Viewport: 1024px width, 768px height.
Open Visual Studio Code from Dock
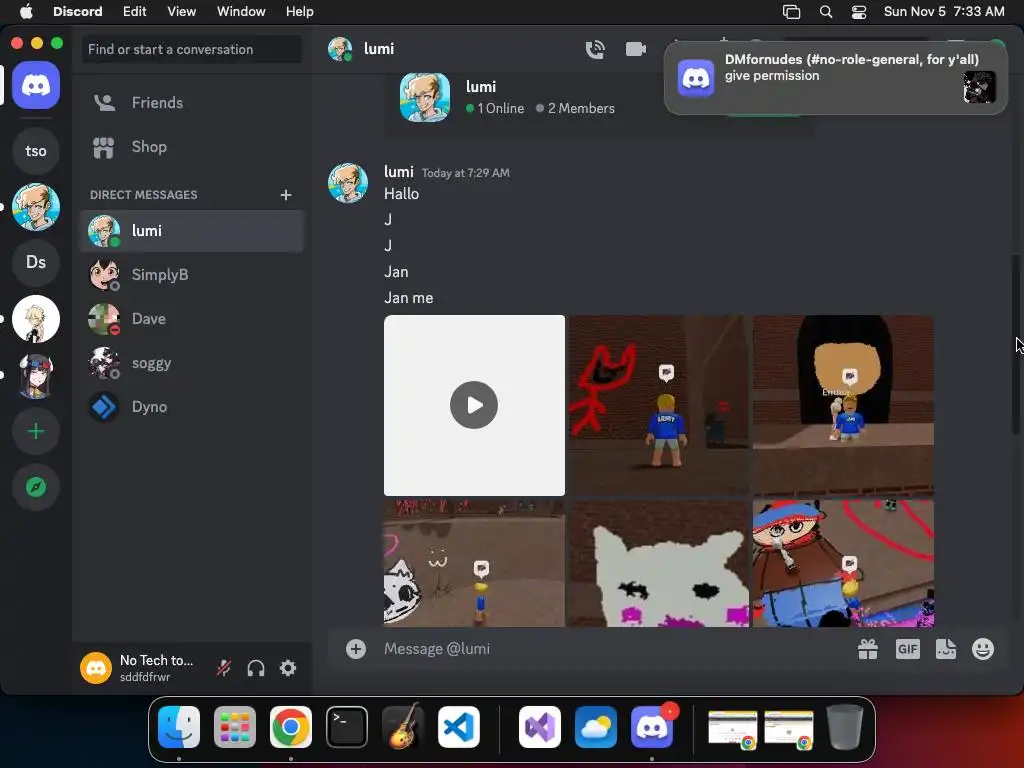(x=458, y=727)
